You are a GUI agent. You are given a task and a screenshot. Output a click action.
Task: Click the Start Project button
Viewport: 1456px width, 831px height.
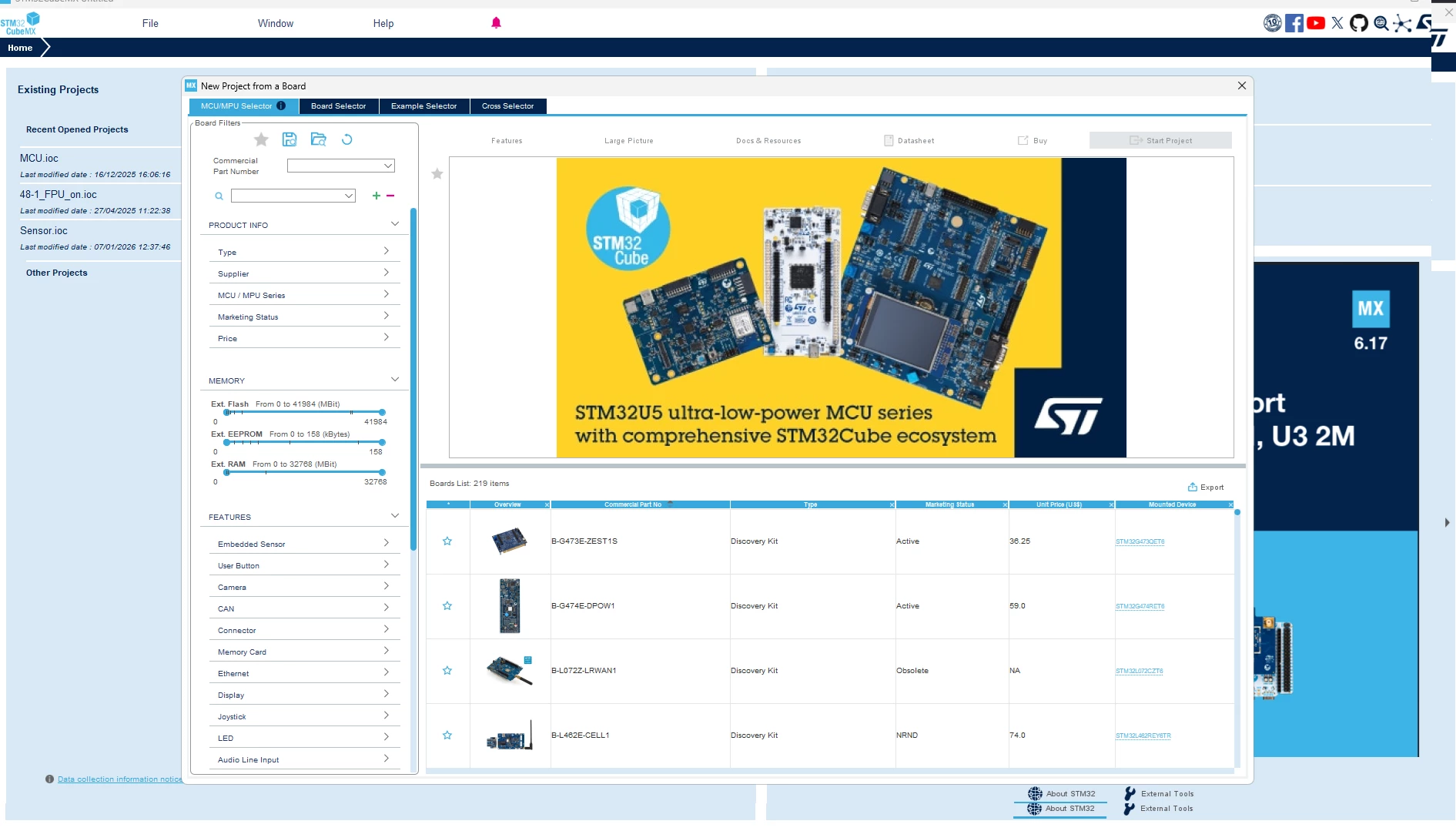[1160, 140]
